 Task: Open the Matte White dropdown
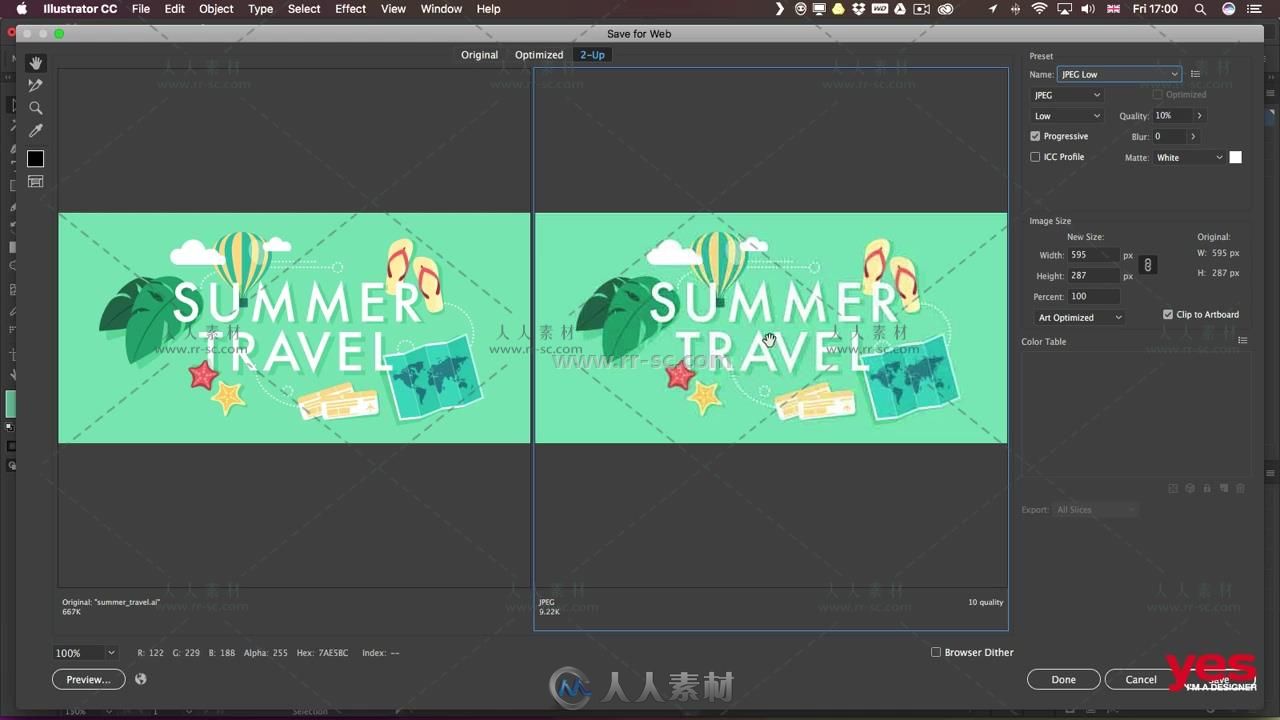[x=1189, y=157]
